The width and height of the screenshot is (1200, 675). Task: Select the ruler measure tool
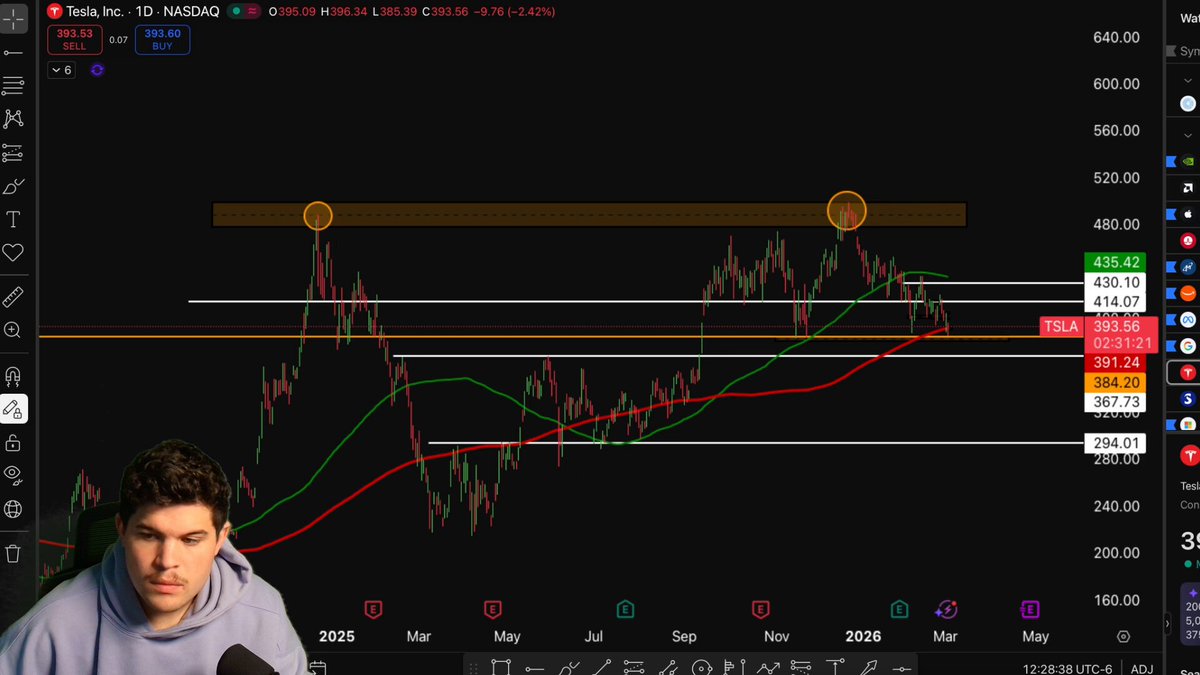click(13, 297)
